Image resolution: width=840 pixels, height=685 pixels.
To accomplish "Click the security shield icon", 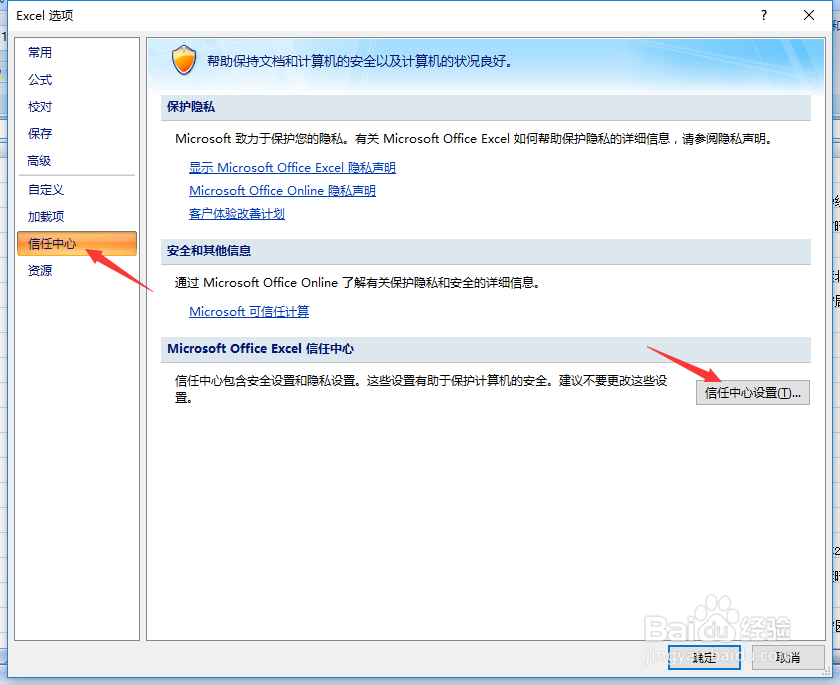I will [184, 60].
